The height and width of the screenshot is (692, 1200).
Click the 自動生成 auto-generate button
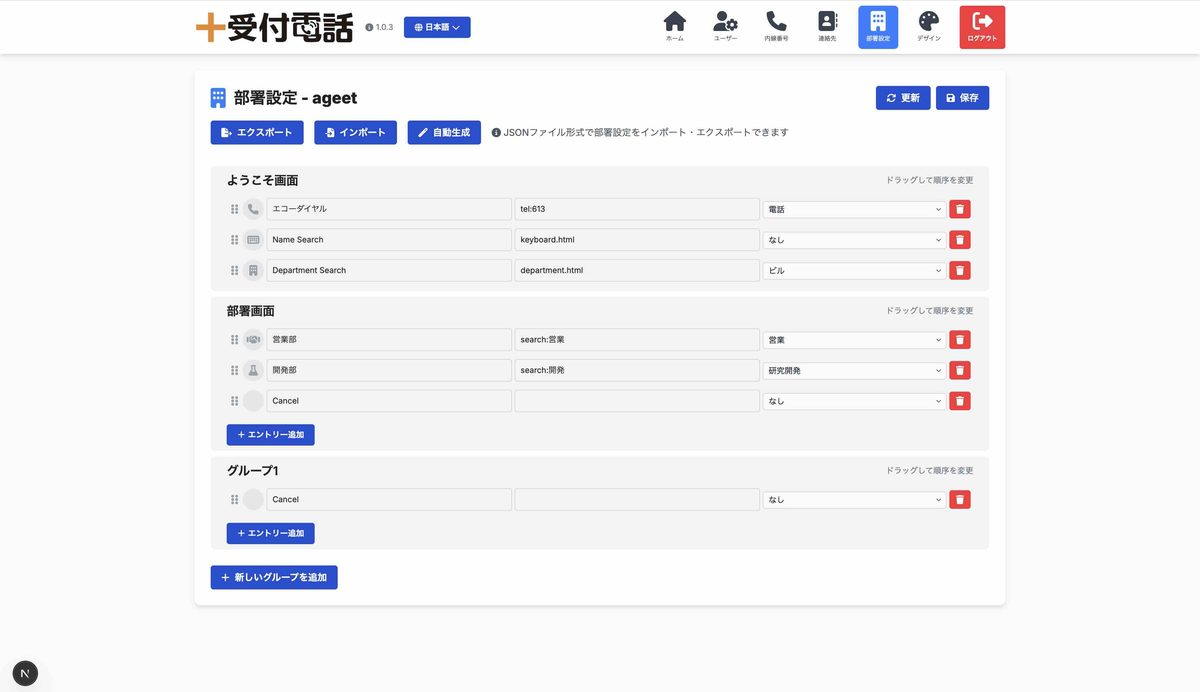pos(444,132)
